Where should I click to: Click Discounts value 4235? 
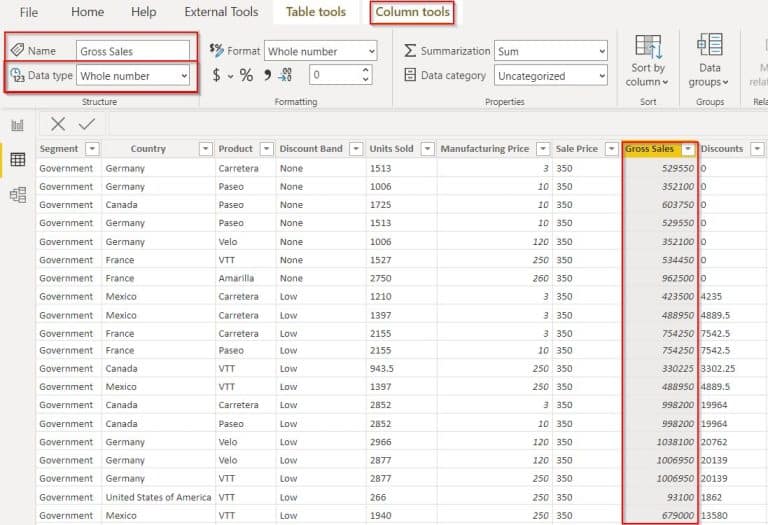click(x=711, y=296)
